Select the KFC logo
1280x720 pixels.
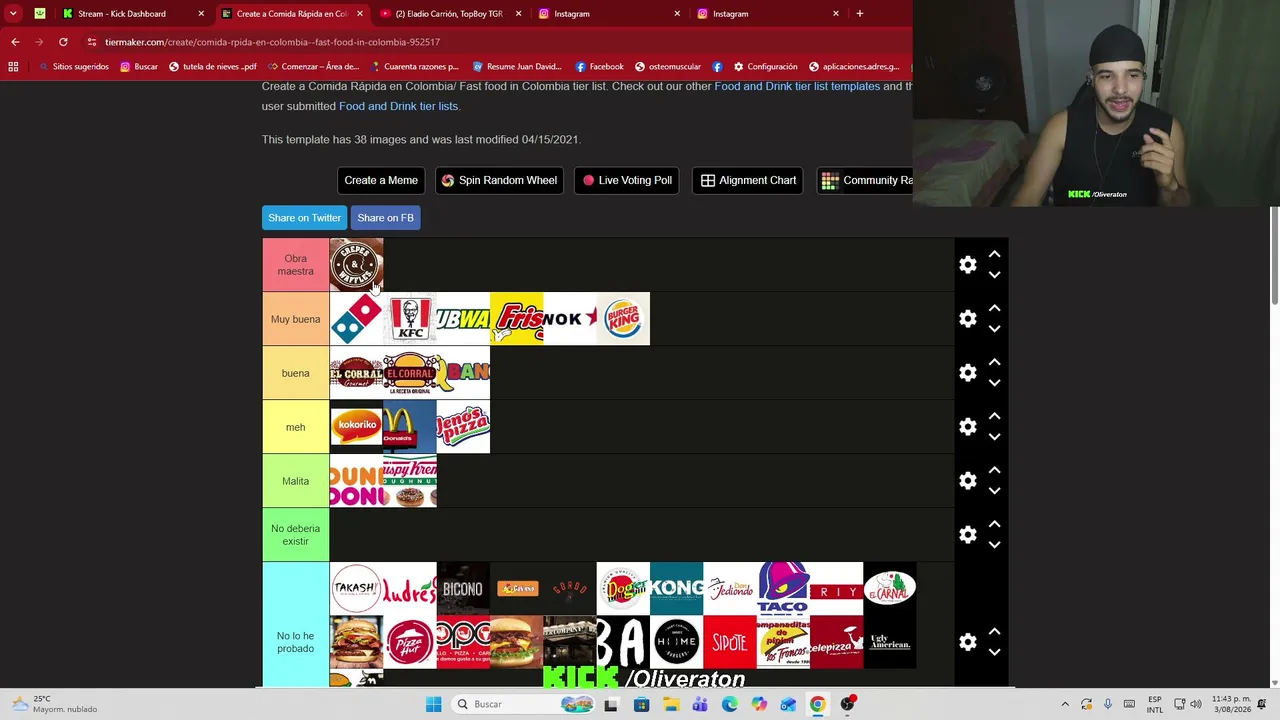410,319
